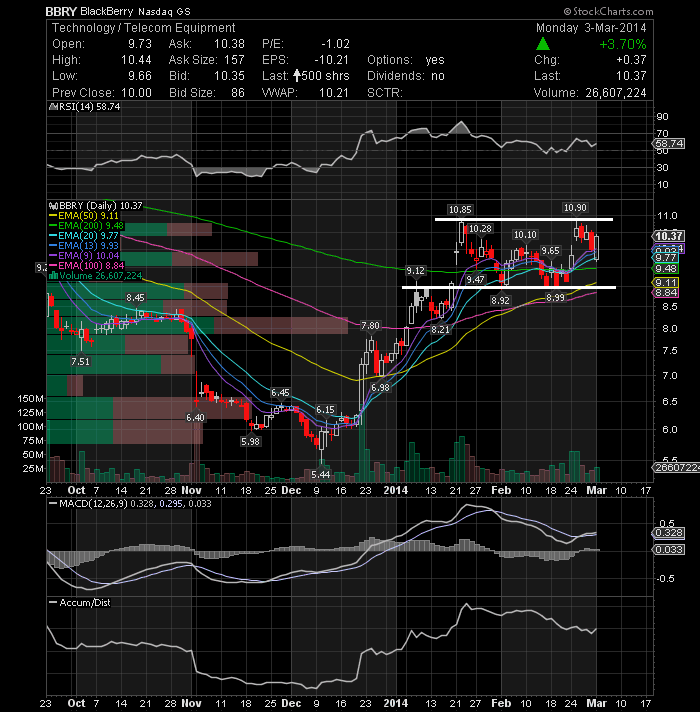Click the 58.74 tag on RSI axis
The width and height of the screenshot is (700, 712).
point(669,143)
